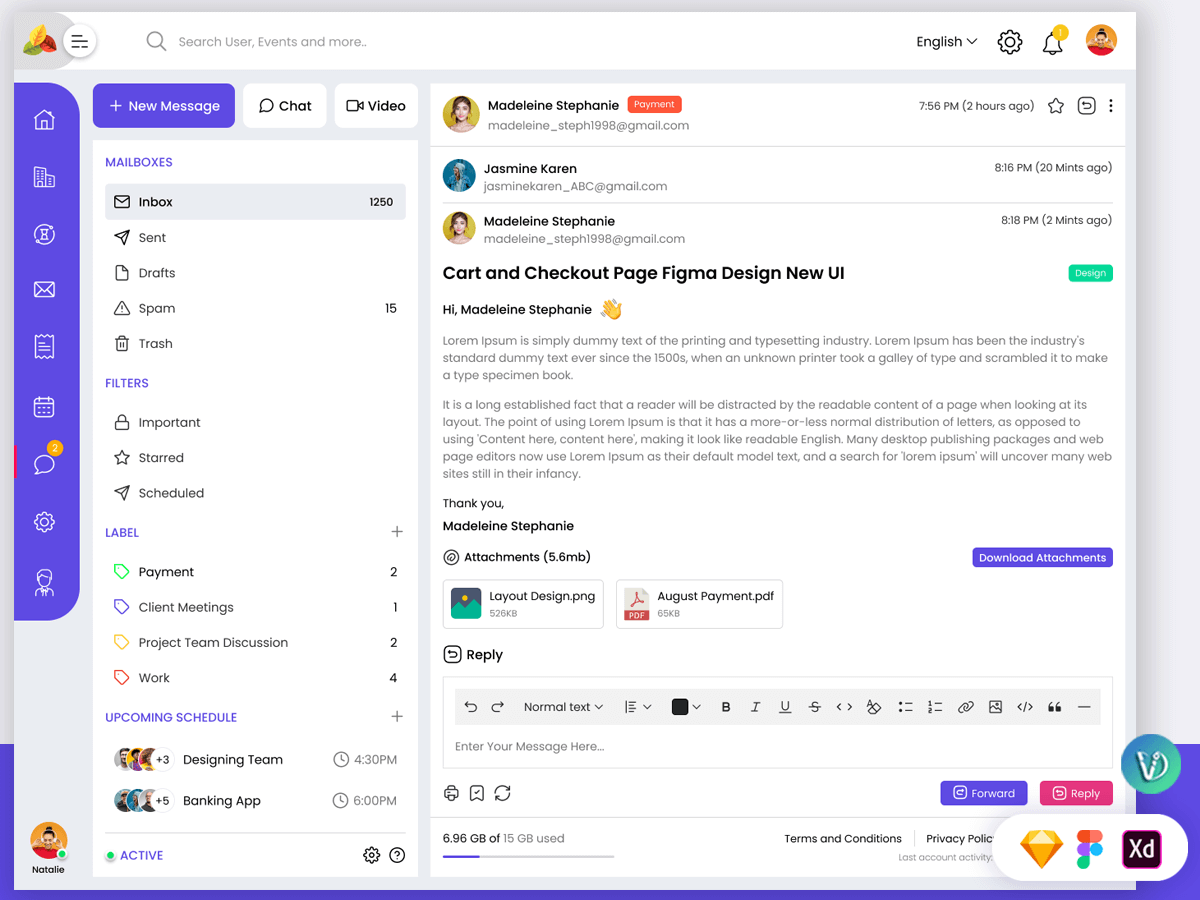Insert a blockquote in the reply

coord(1054,707)
